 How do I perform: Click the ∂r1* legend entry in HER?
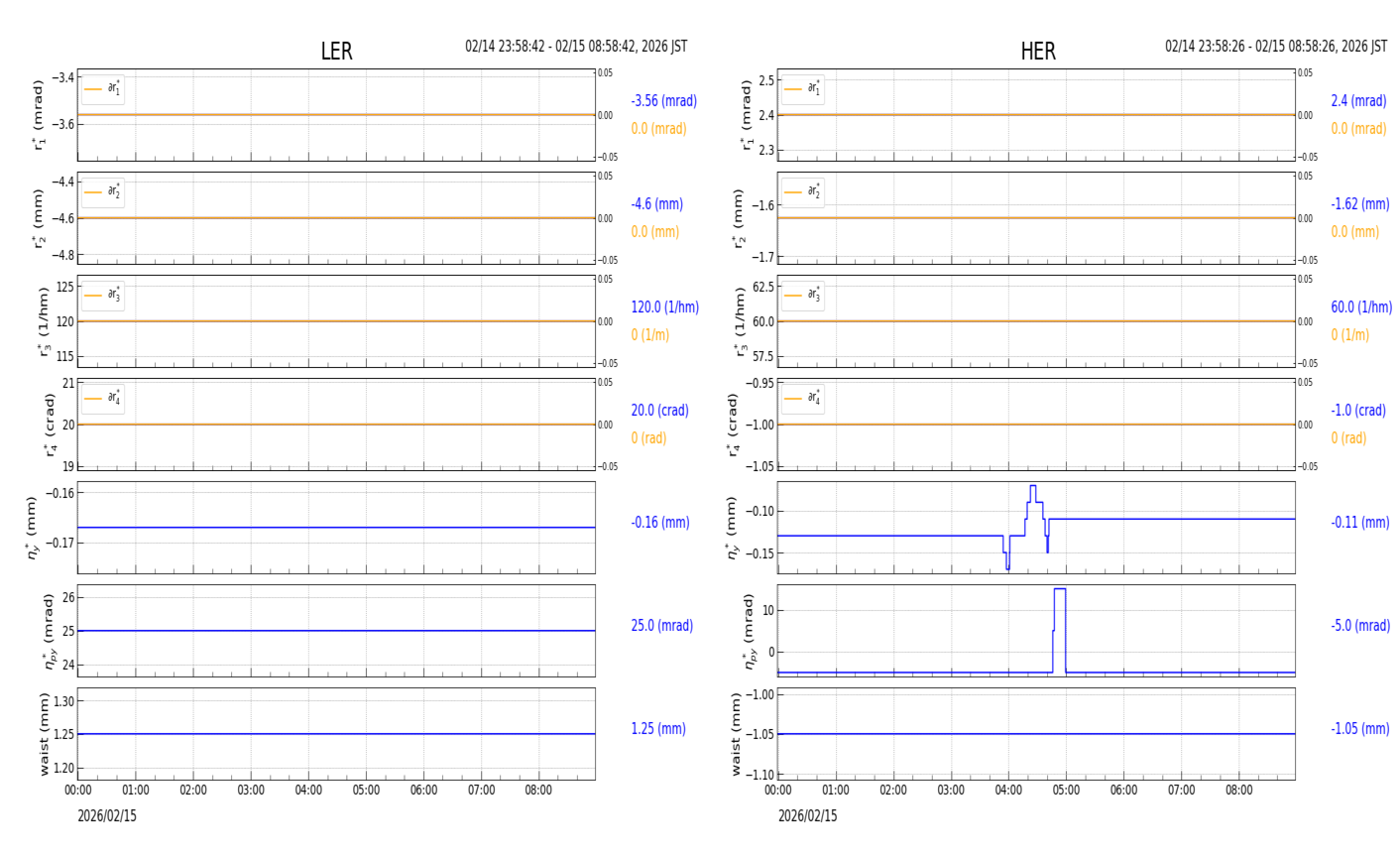coord(803,89)
